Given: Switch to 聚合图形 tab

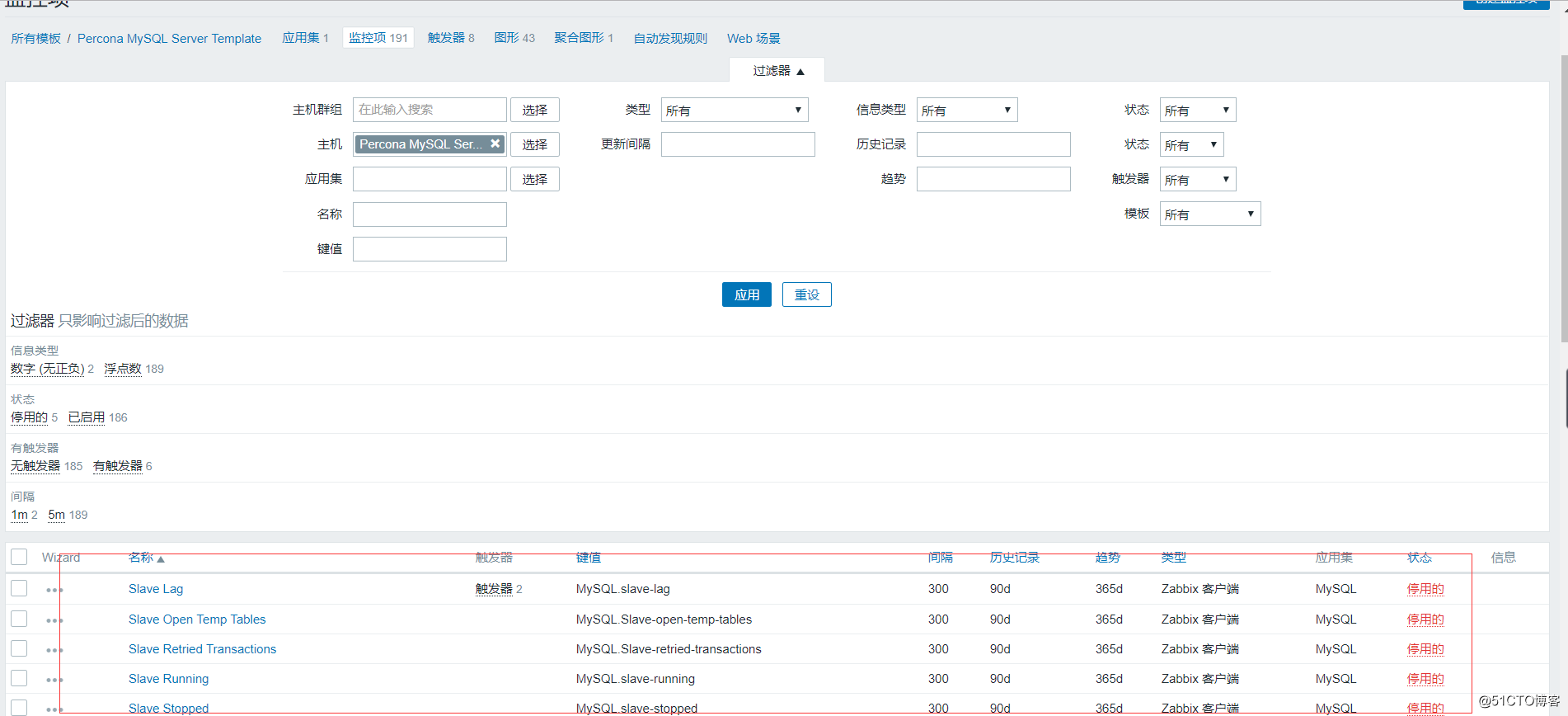Looking at the screenshot, I should pos(584,38).
